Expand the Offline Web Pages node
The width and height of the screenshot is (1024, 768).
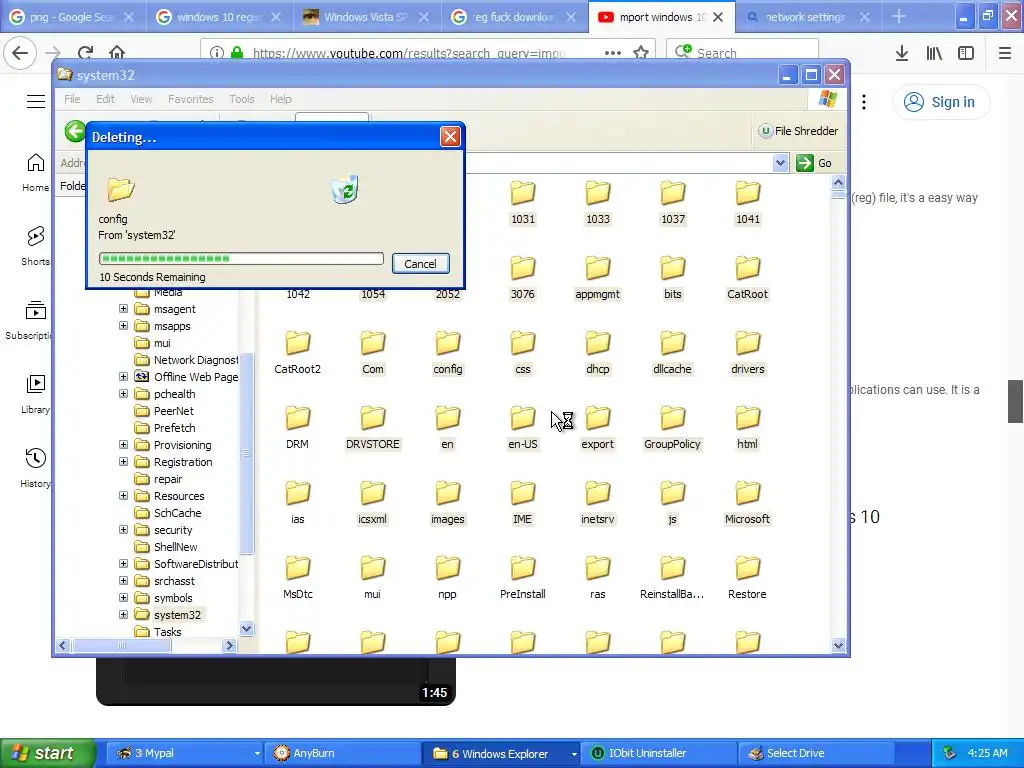pos(123,376)
